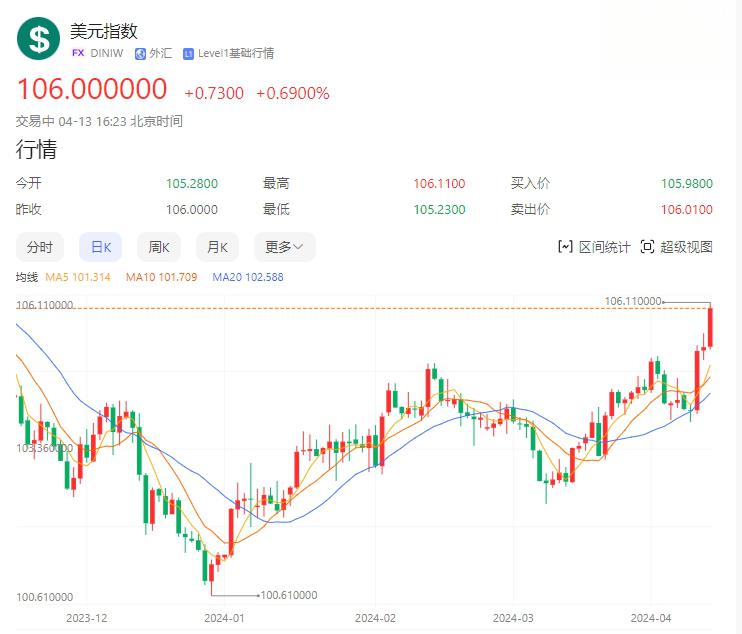Click the MA20 102.588 indicator label
Viewport: 742px width, 634px height.
pos(247,277)
